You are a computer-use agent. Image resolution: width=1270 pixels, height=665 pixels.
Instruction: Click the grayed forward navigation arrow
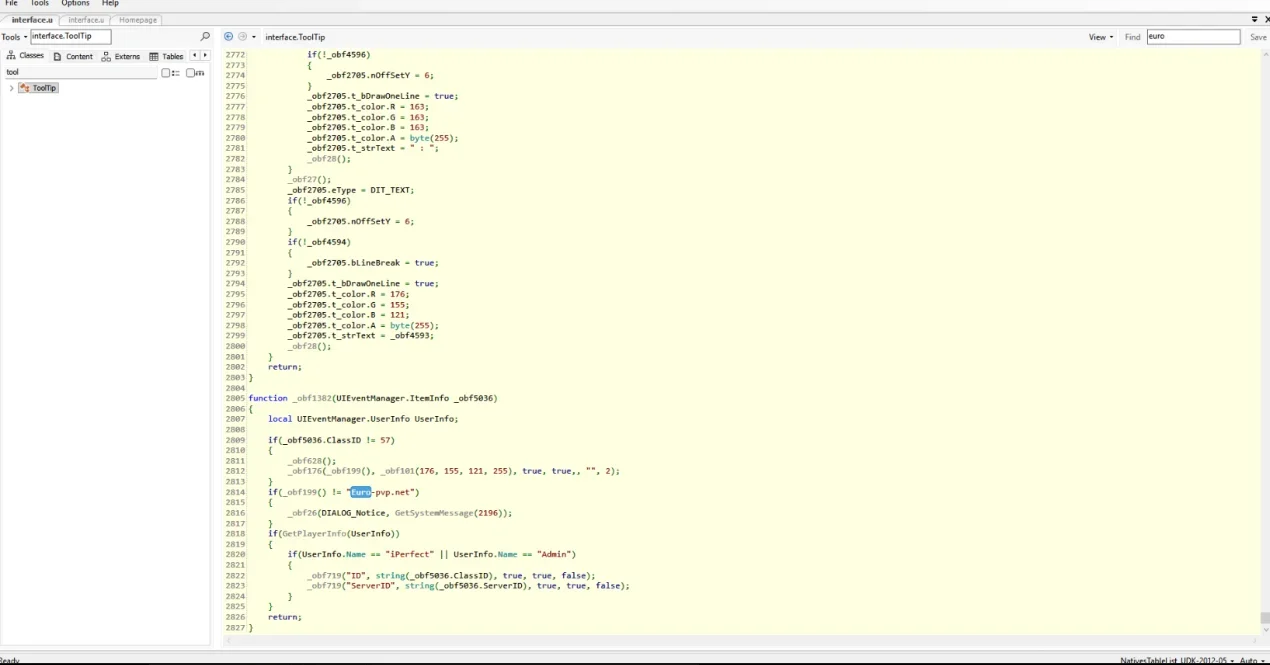(242, 37)
